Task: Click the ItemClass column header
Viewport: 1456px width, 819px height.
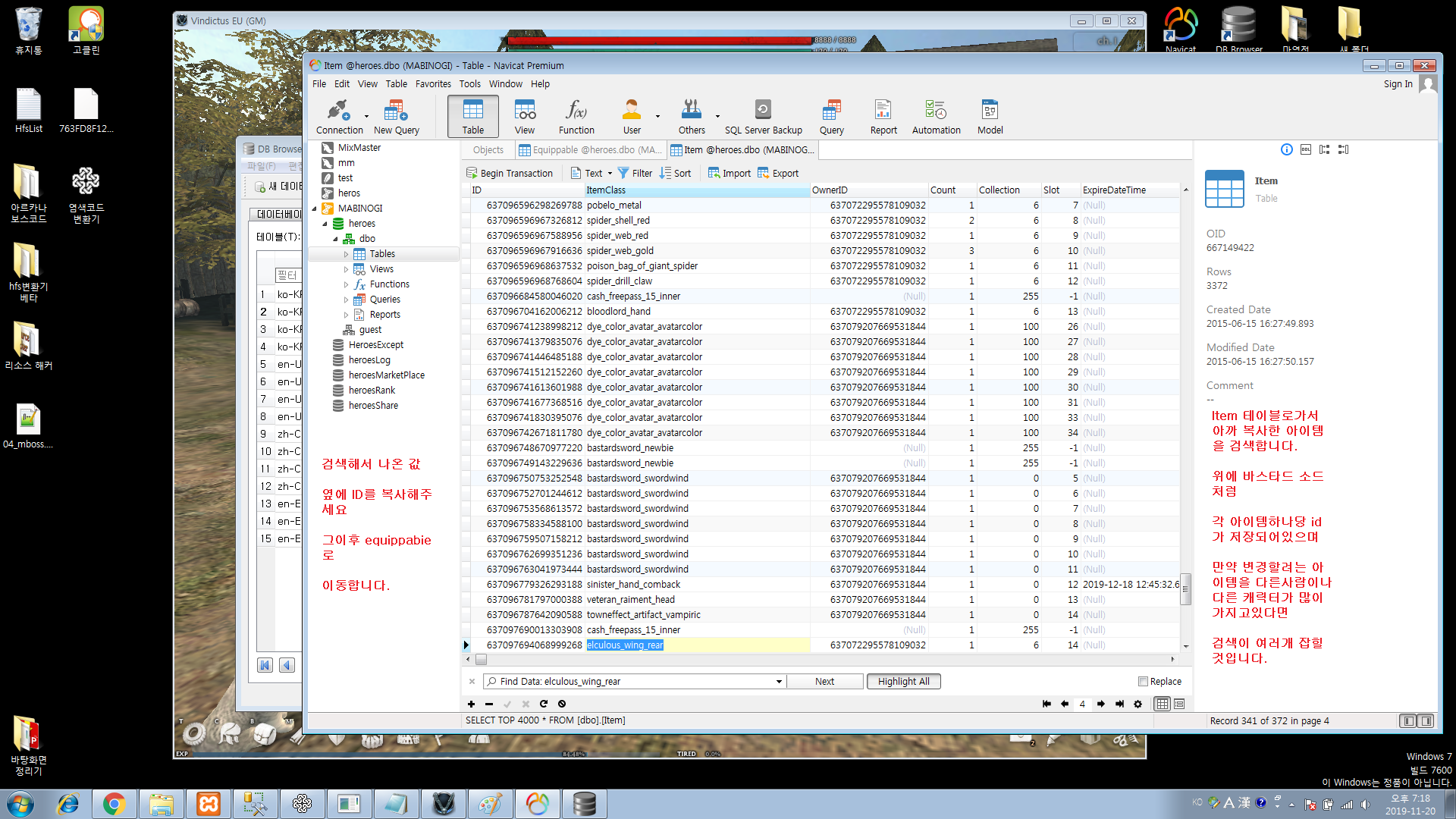Action: pyautogui.click(x=696, y=190)
